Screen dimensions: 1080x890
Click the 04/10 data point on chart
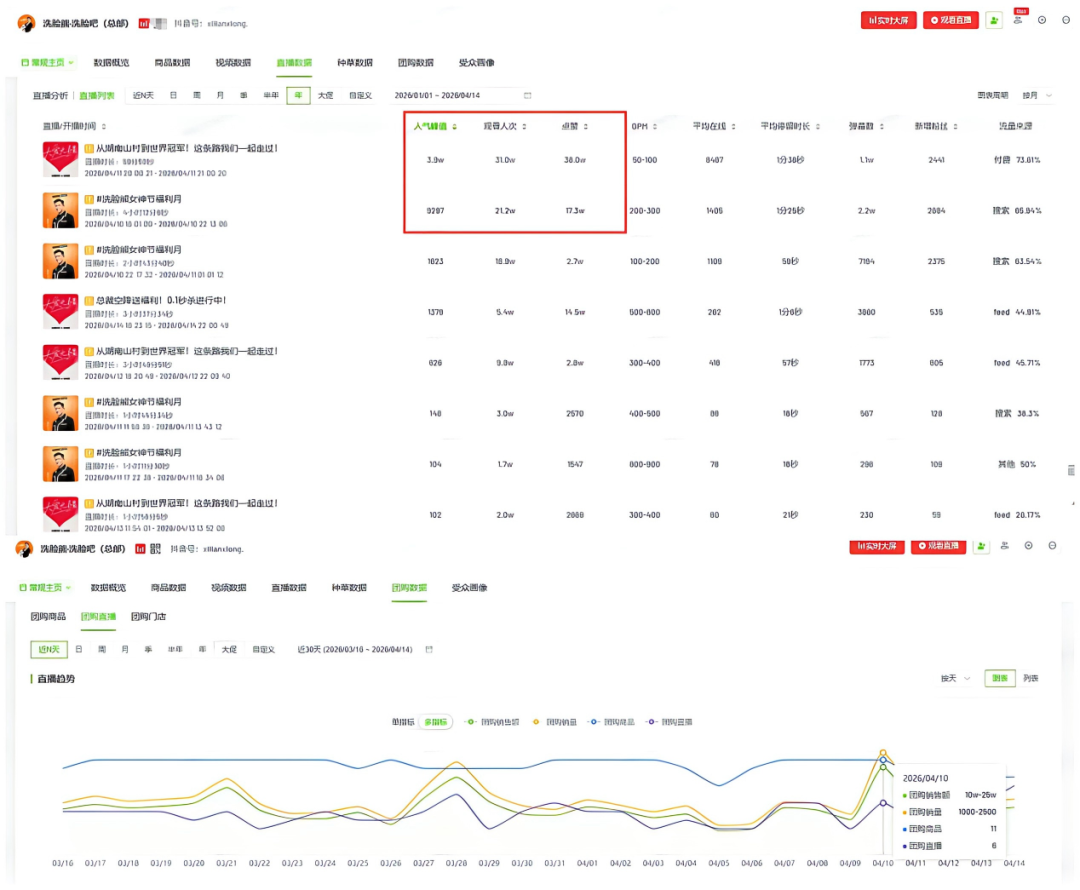883,752
